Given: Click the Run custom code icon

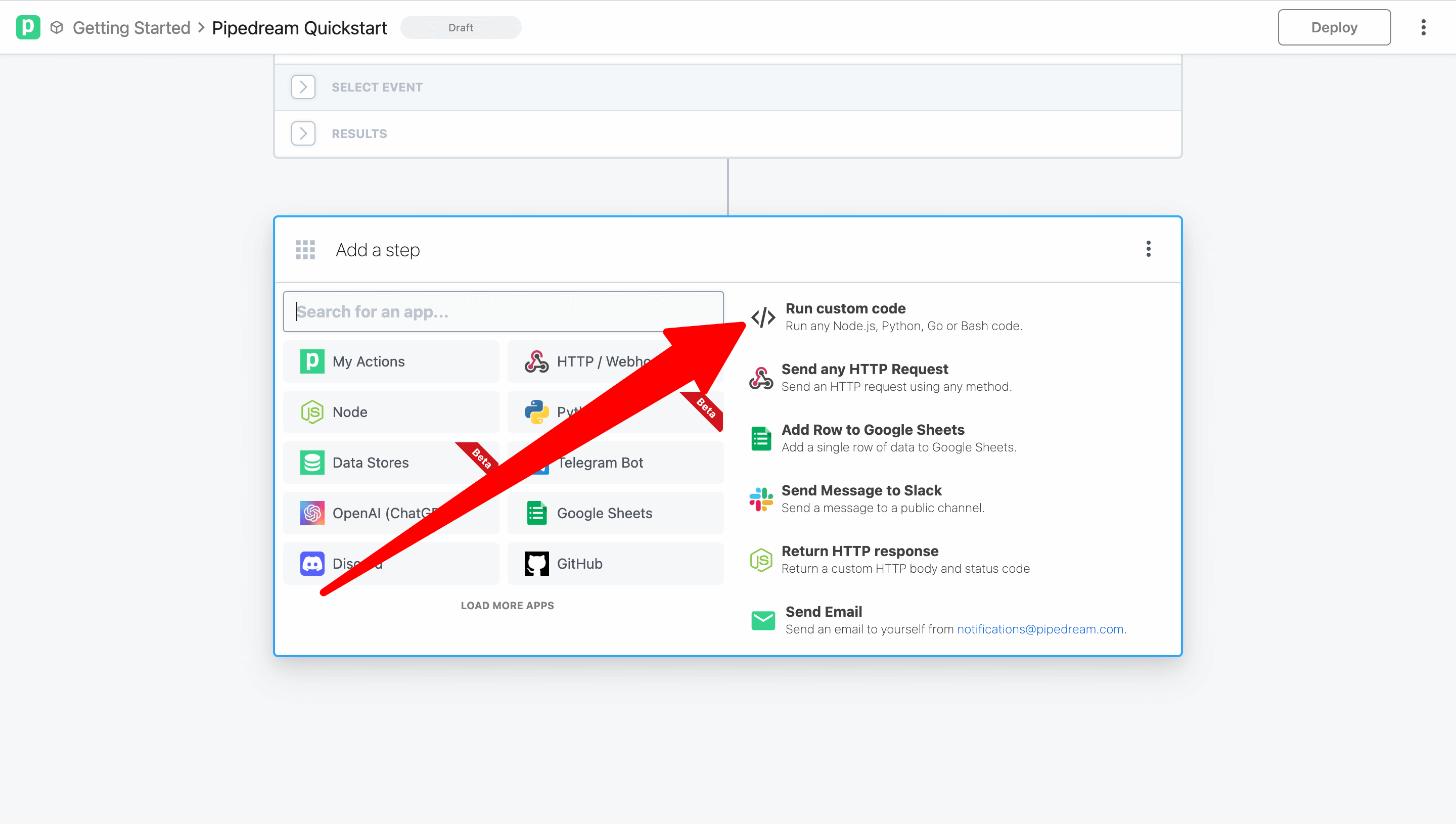Looking at the screenshot, I should (x=763, y=317).
